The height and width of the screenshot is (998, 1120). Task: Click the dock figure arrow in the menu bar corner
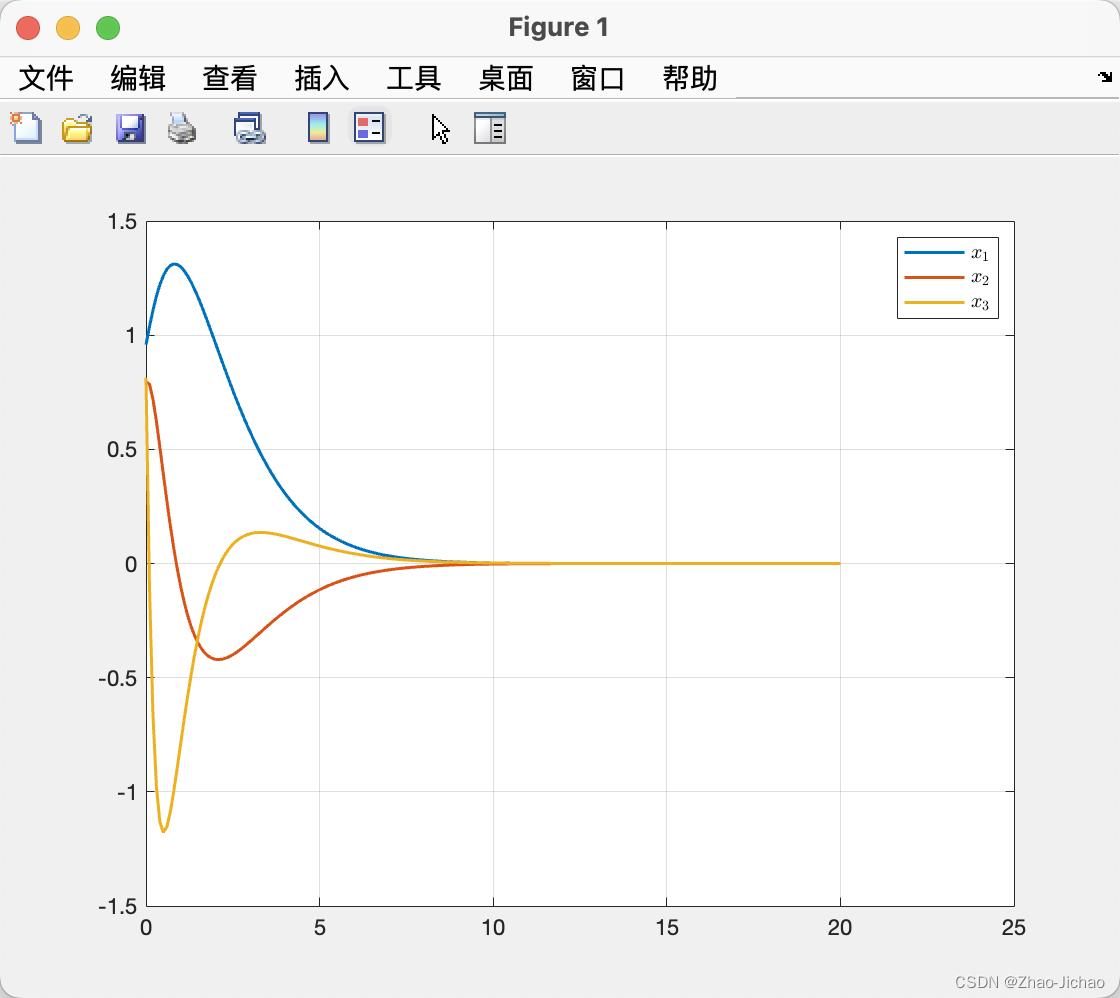coord(1105,76)
